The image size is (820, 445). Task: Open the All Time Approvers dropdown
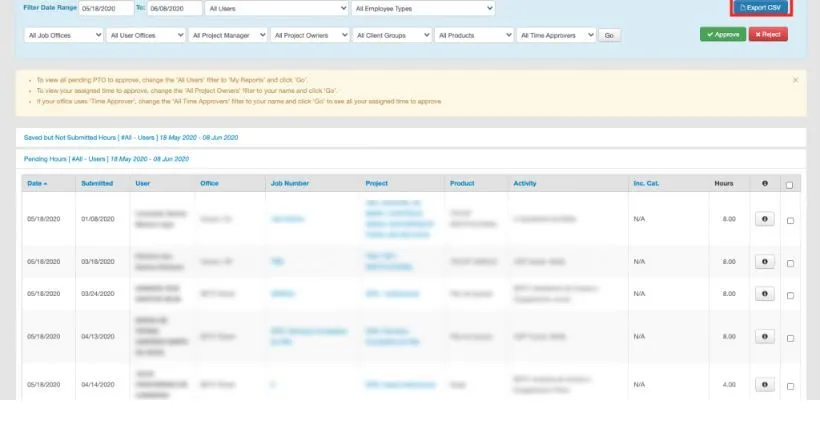[x=556, y=35]
